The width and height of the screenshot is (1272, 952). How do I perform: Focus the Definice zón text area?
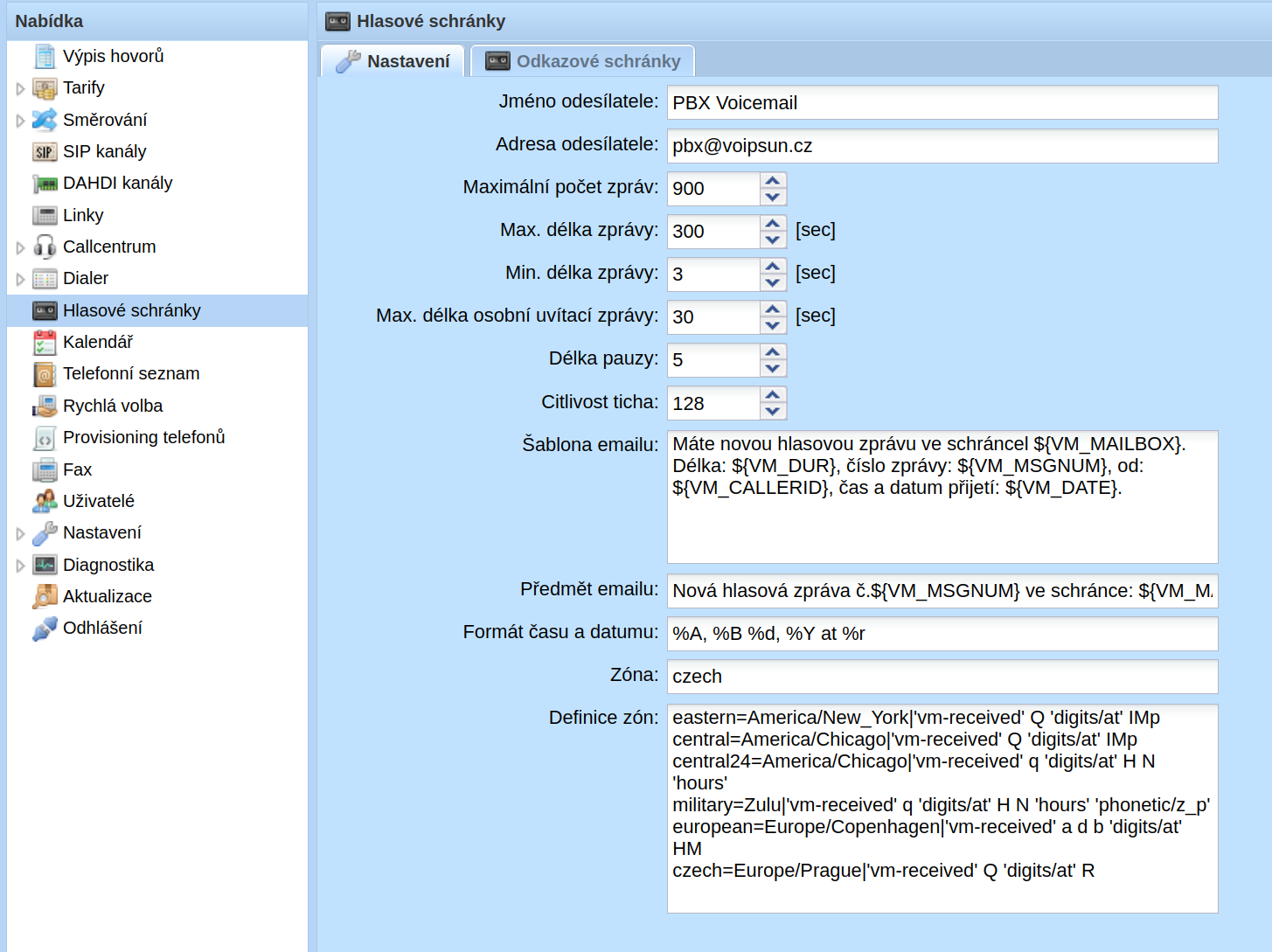(x=942, y=809)
